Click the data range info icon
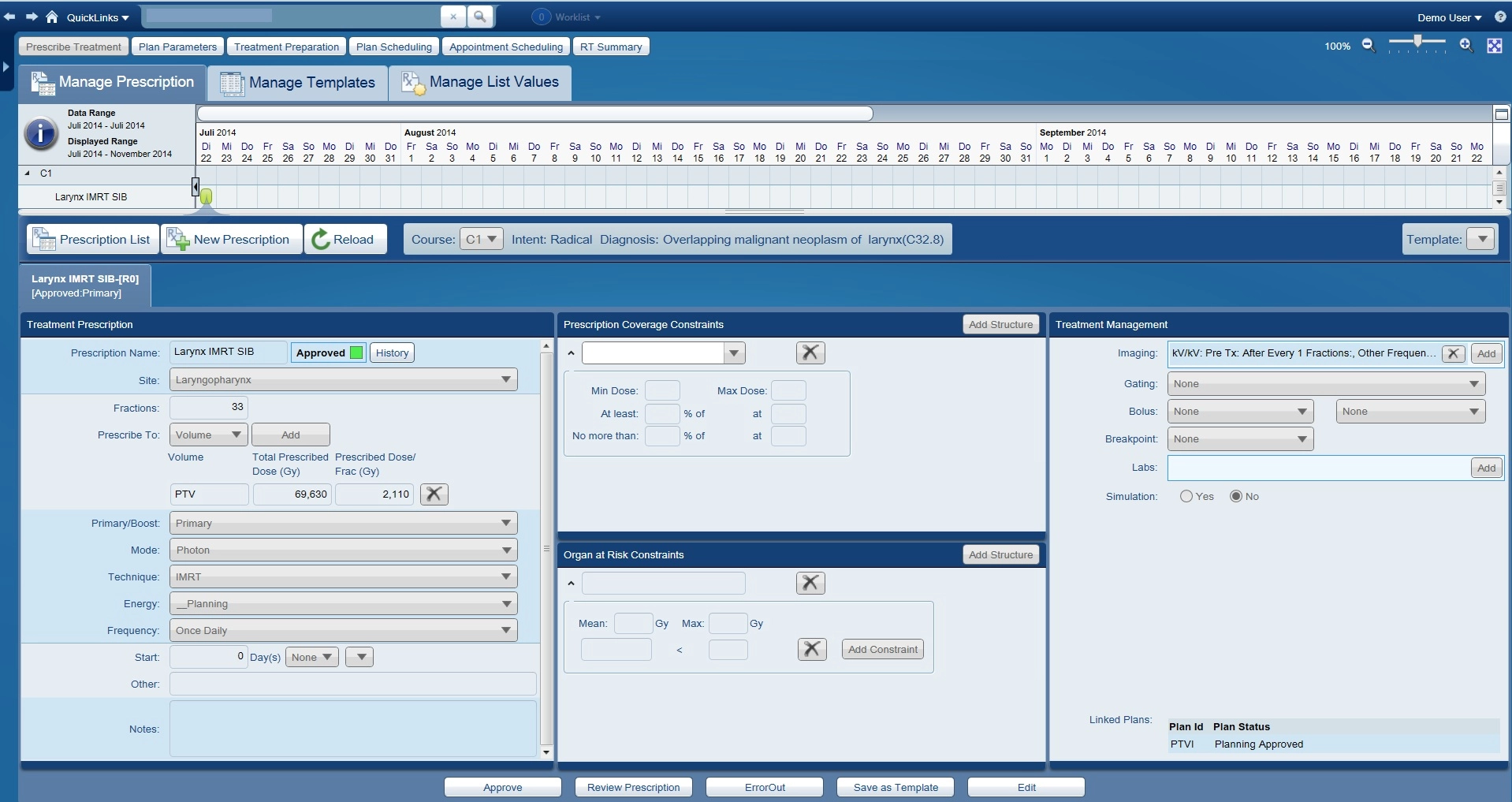The image size is (1512, 802). click(x=41, y=133)
